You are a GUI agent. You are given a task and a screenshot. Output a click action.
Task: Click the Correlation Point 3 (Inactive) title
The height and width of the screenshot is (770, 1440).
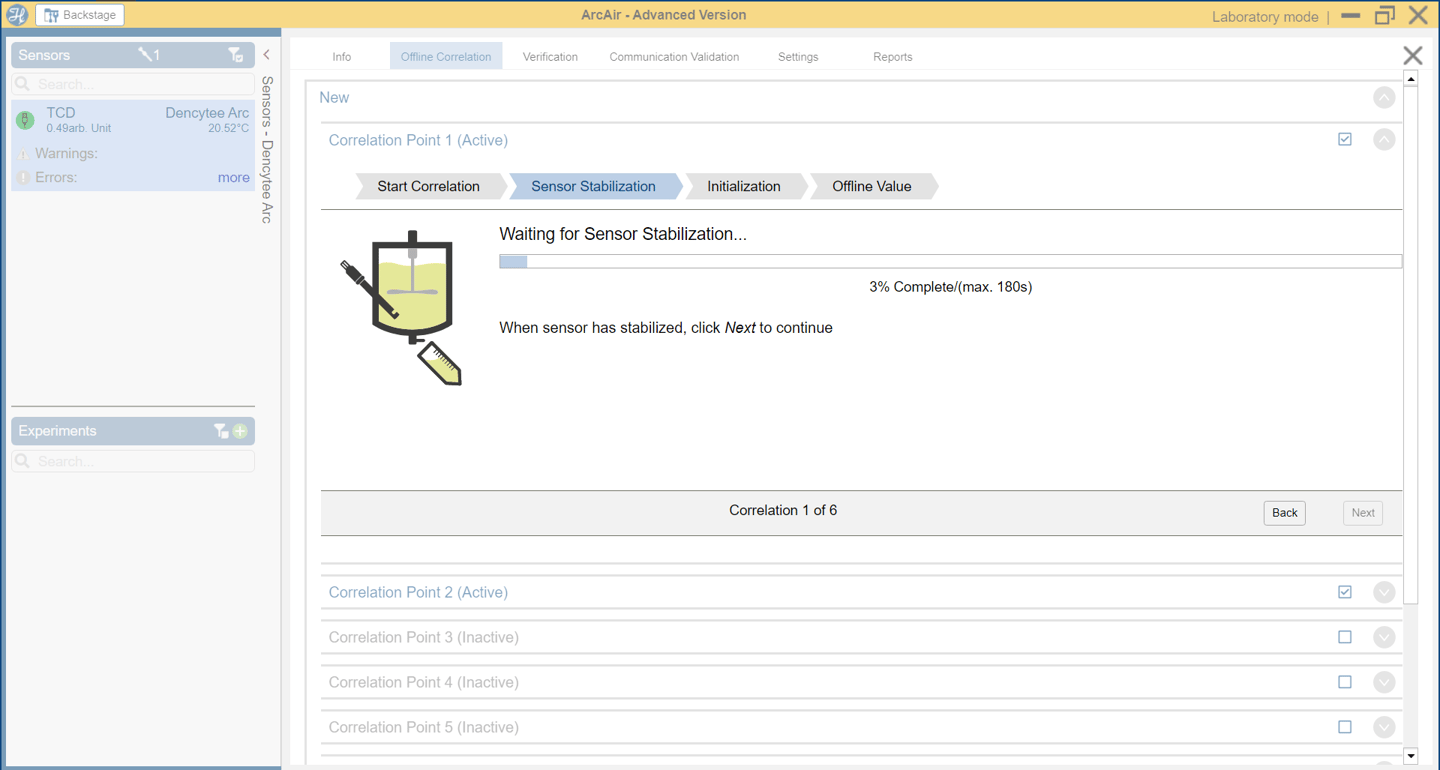pos(424,637)
